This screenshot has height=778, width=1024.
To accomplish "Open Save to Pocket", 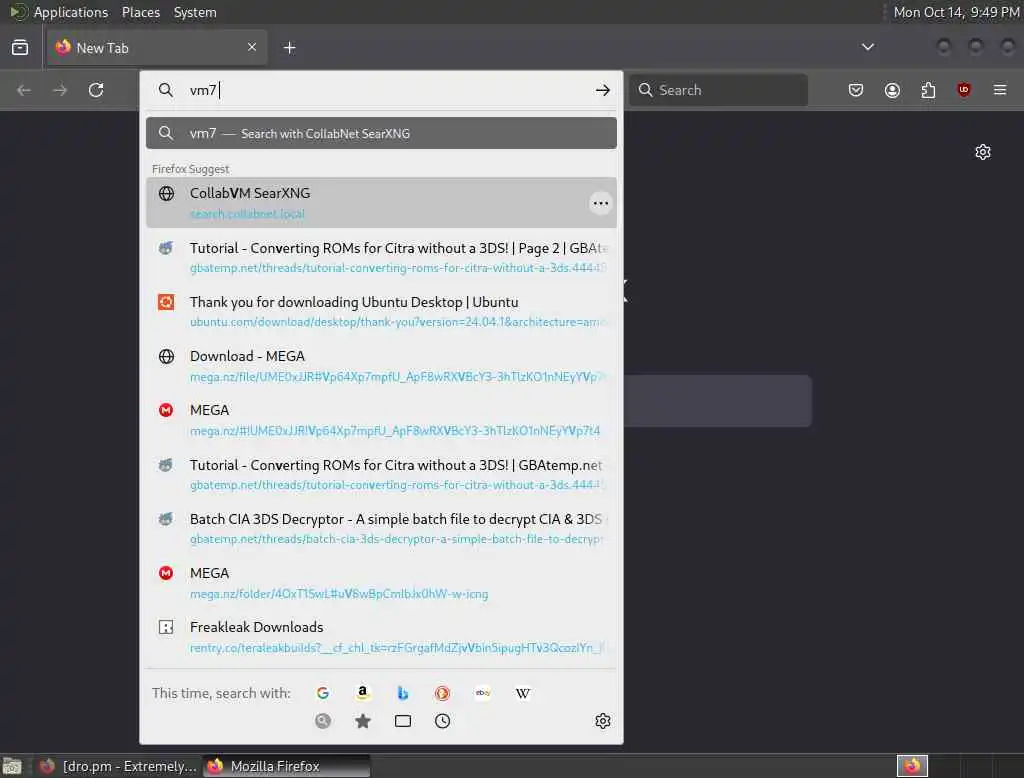I will tap(856, 90).
